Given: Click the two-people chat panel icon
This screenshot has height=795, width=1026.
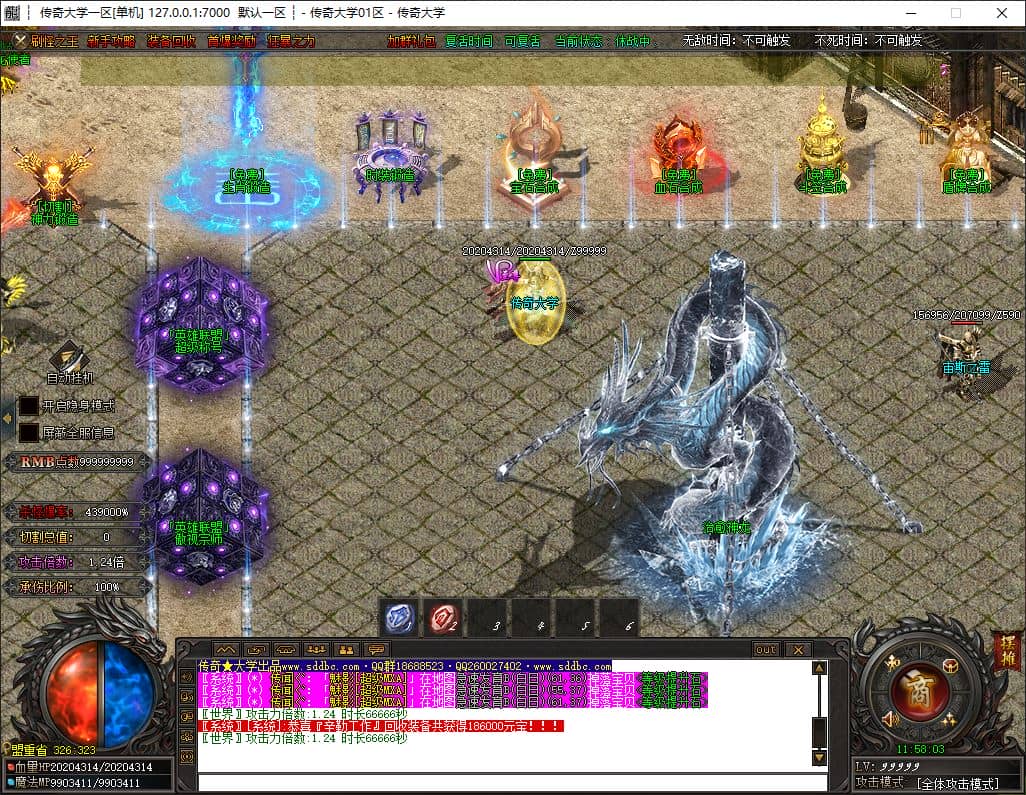Looking at the screenshot, I should [346, 649].
